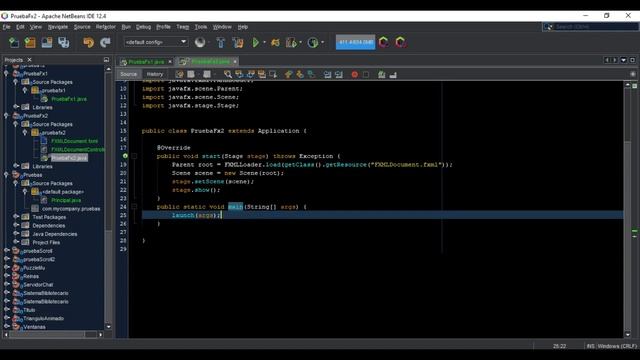Redo the last undone edit
The width and height of the screenshot is (640, 360).
[x=105, y=42]
